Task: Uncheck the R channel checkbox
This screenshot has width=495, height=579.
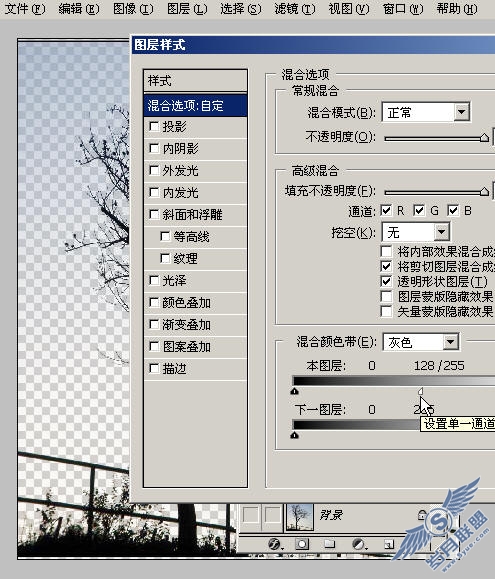Action: click(386, 210)
